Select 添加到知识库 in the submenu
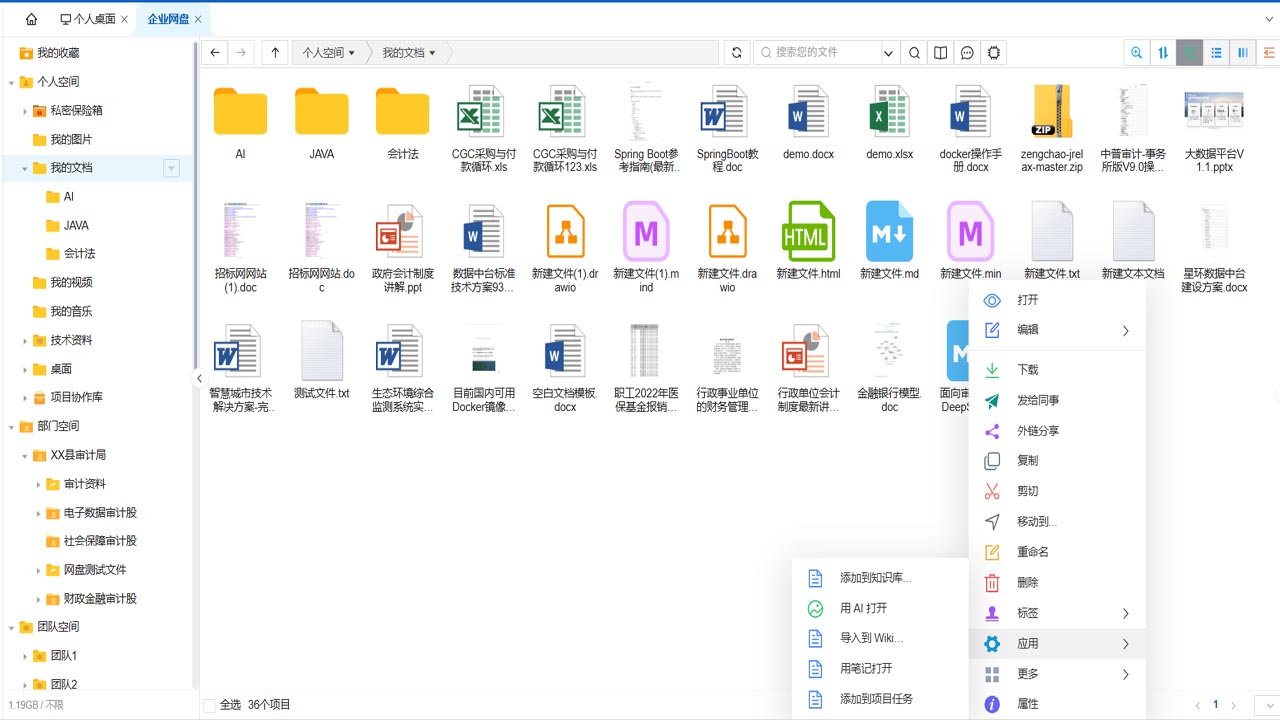This screenshot has width=1280, height=720. click(880, 578)
